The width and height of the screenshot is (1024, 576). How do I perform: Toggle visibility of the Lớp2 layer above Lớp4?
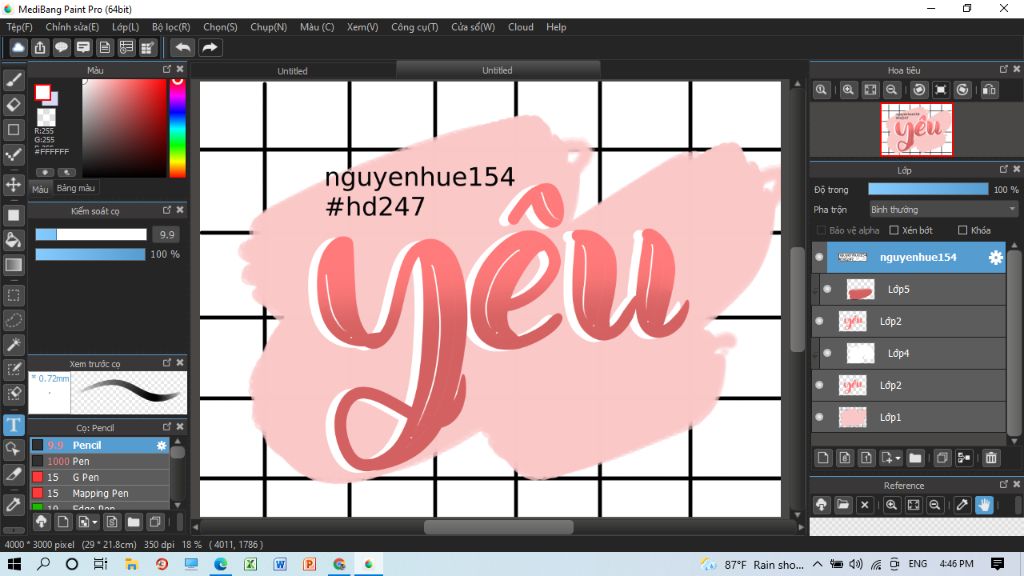click(820, 321)
